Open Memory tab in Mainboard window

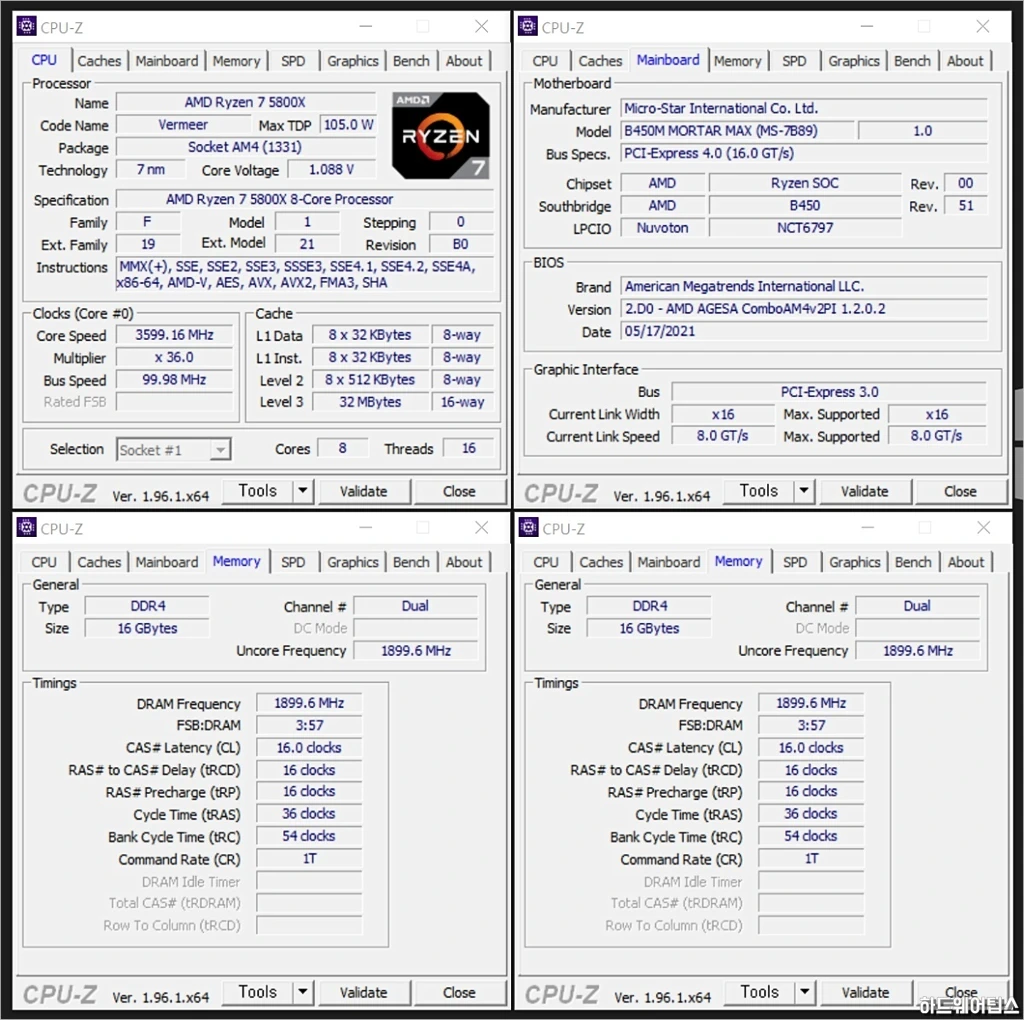[x=737, y=61]
